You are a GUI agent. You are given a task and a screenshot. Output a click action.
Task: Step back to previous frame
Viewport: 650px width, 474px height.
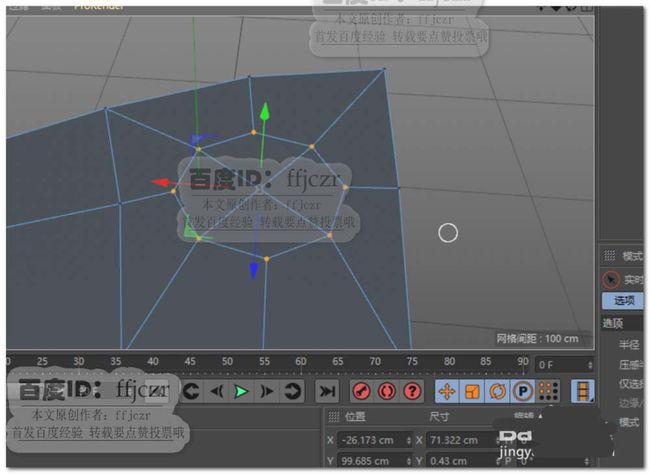point(216,391)
